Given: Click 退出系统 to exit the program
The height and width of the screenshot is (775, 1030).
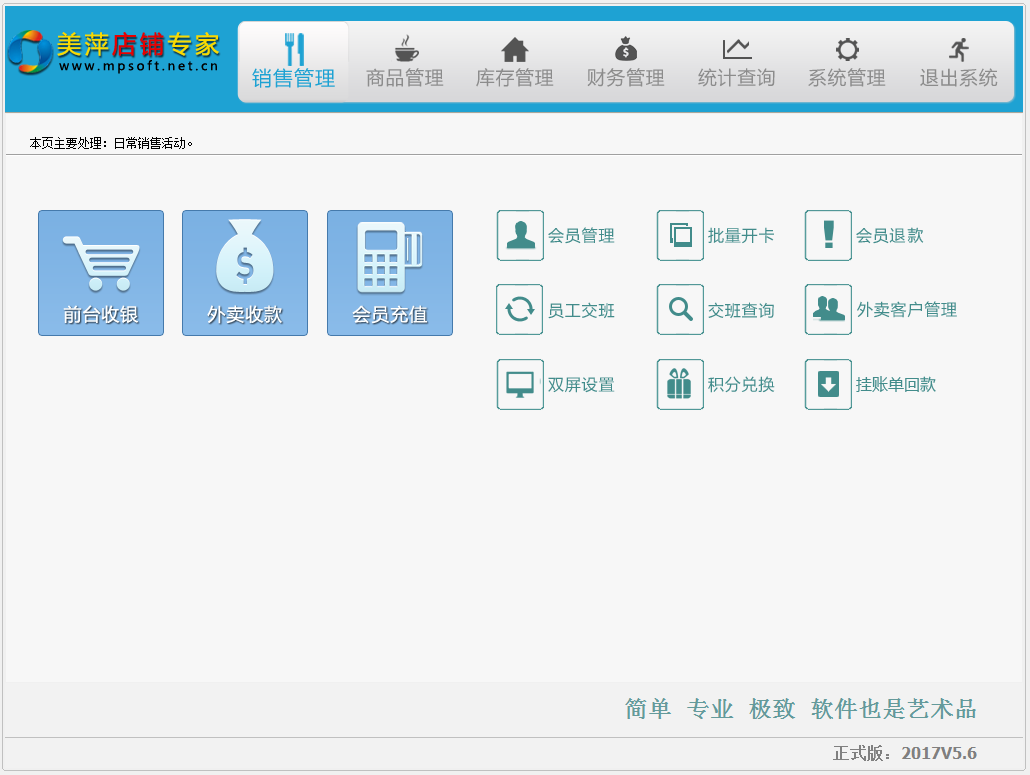Looking at the screenshot, I should click(x=959, y=62).
